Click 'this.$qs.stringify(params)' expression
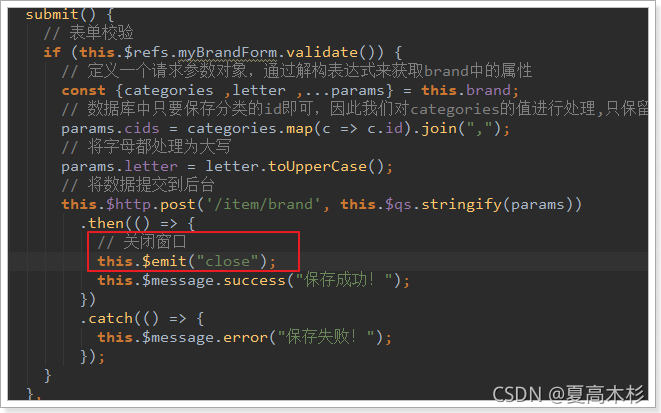The height and width of the screenshot is (413, 661). click(x=456, y=205)
